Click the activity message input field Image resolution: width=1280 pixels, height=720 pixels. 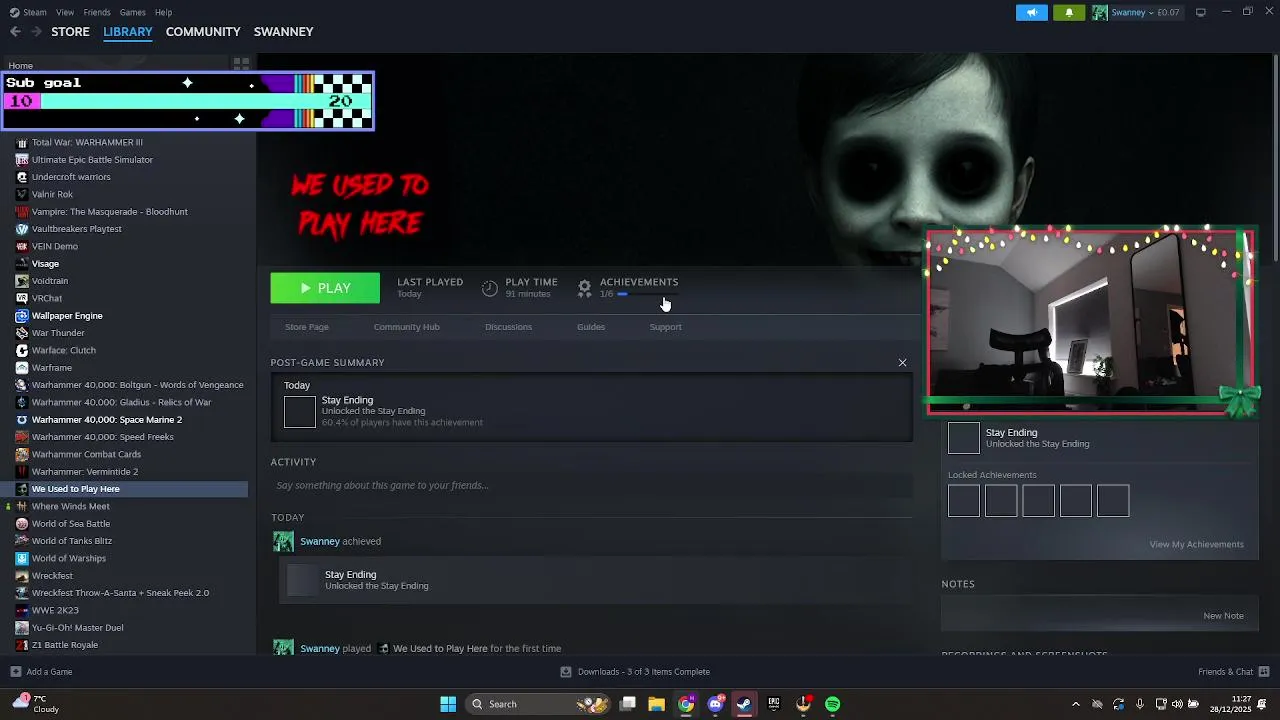pyautogui.click(x=592, y=486)
